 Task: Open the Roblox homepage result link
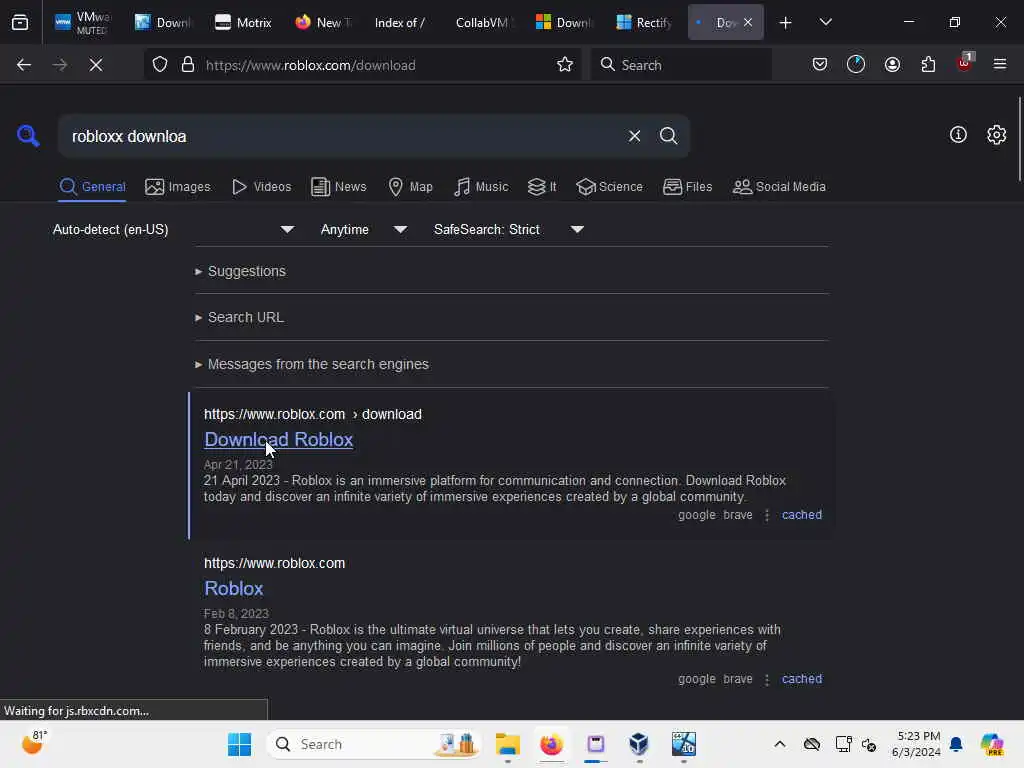click(x=234, y=588)
